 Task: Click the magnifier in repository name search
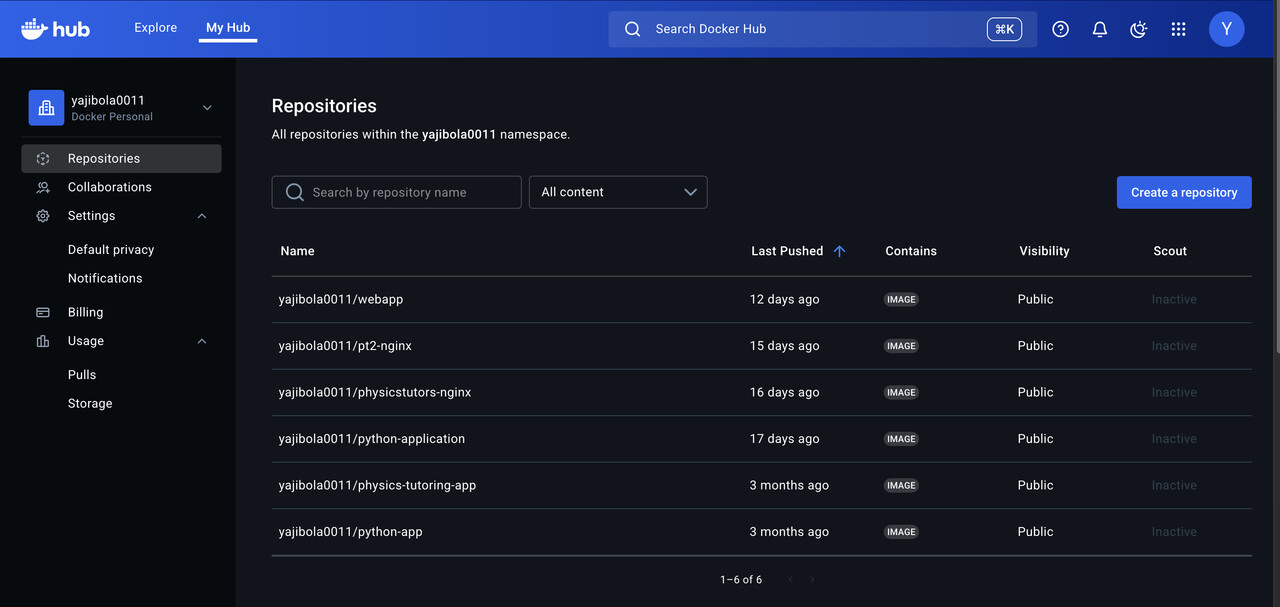coord(295,192)
